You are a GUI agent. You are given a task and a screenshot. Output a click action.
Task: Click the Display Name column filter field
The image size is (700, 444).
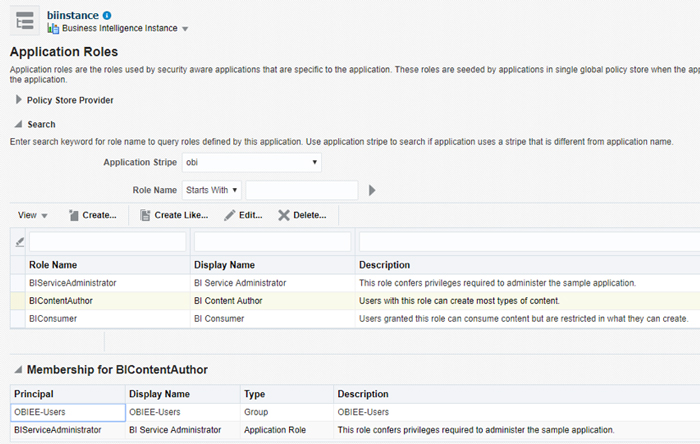tap(273, 242)
